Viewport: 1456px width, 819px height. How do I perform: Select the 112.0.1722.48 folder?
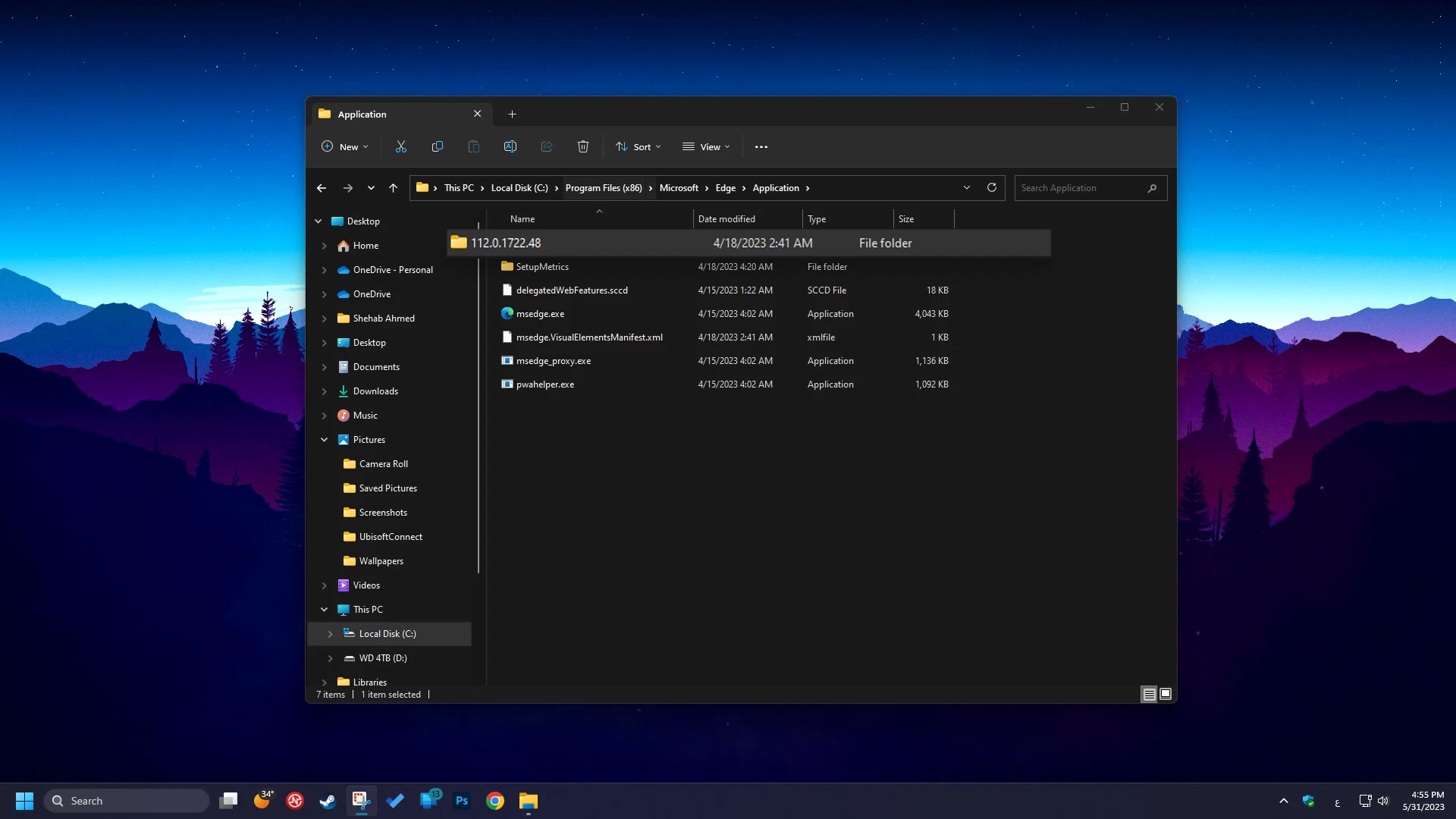pos(748,243)
